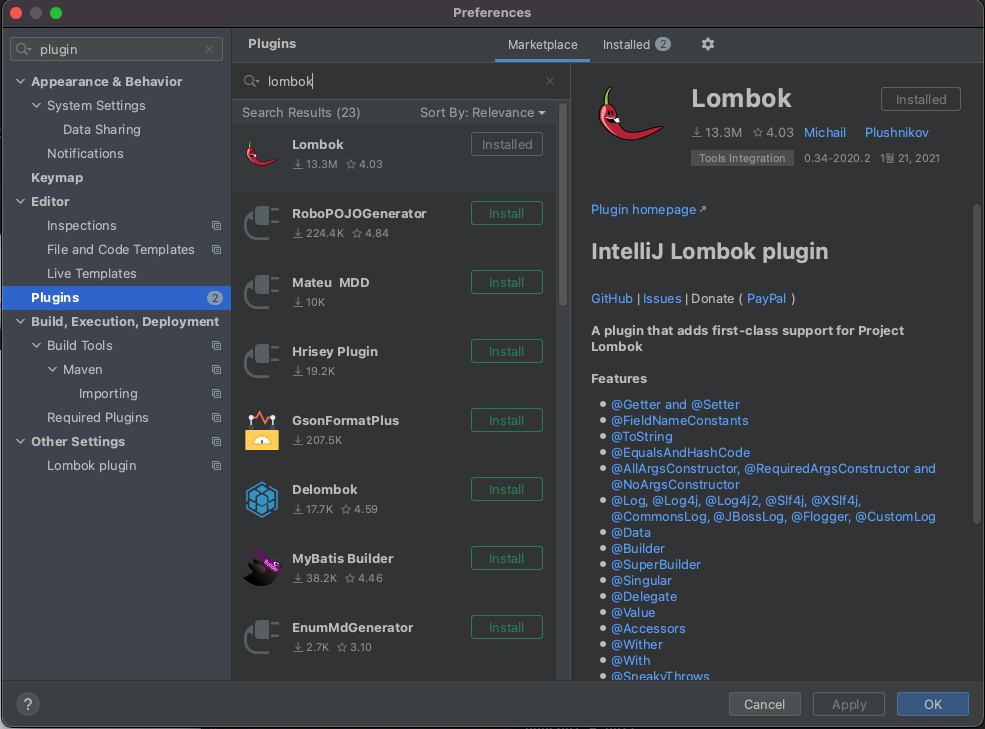The width and height of the screenshot is (985, 729).
Task: Click the project-level icon beside Lombok plugin
Action: (x=216, y=466)
